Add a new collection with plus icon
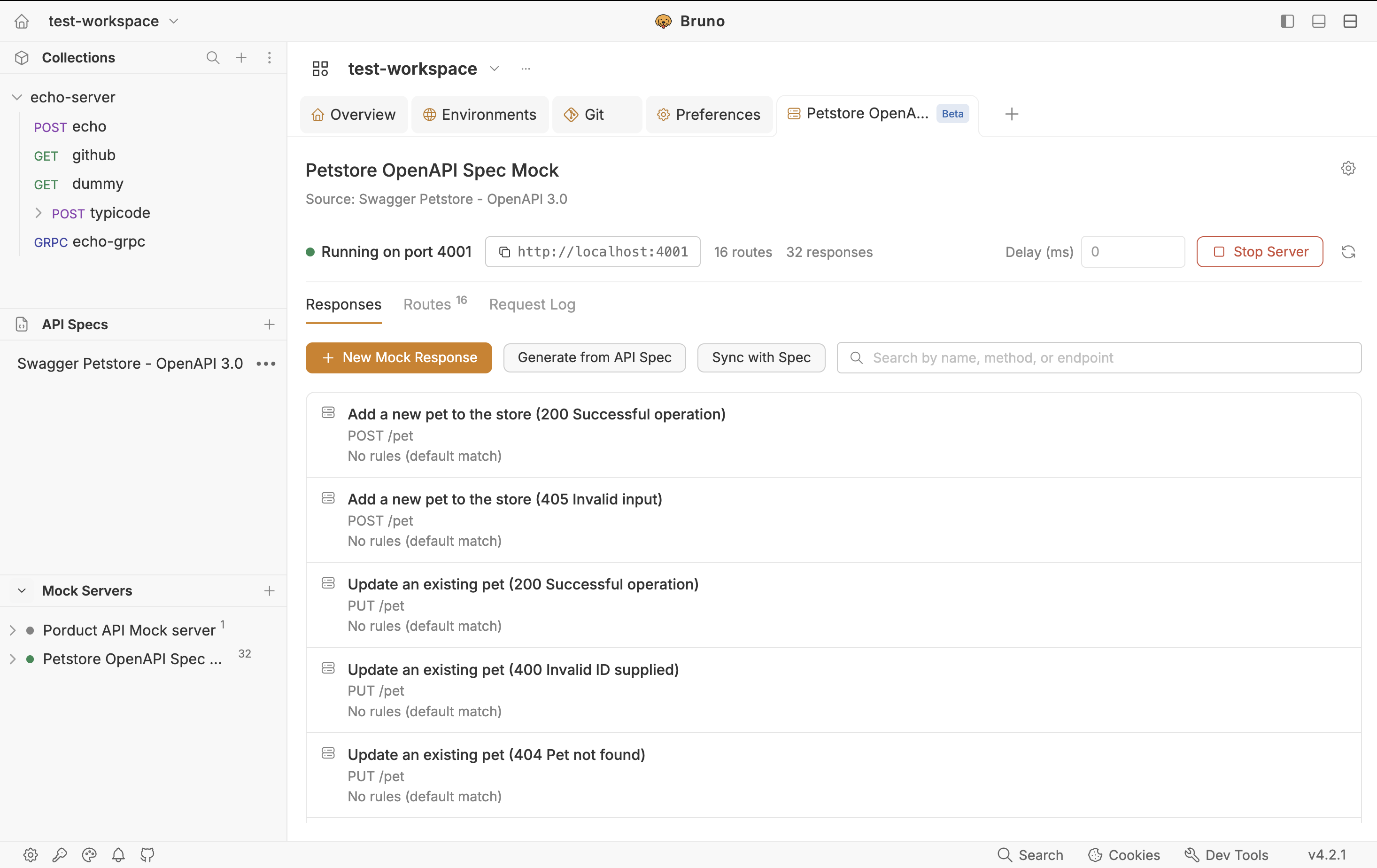The image size is (1377, 868). [x=241, y=58]
